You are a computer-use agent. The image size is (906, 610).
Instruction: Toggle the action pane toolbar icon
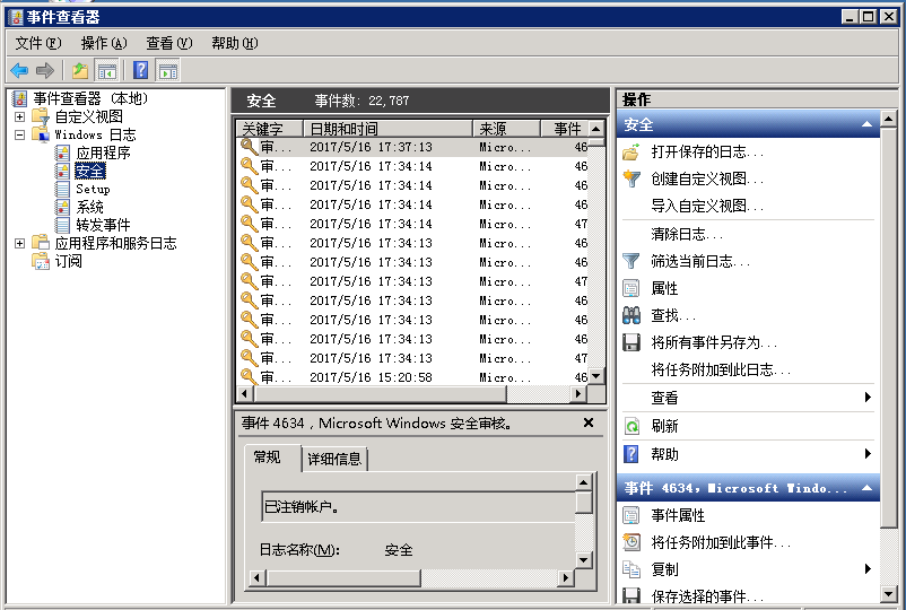[x=168, y=71]
